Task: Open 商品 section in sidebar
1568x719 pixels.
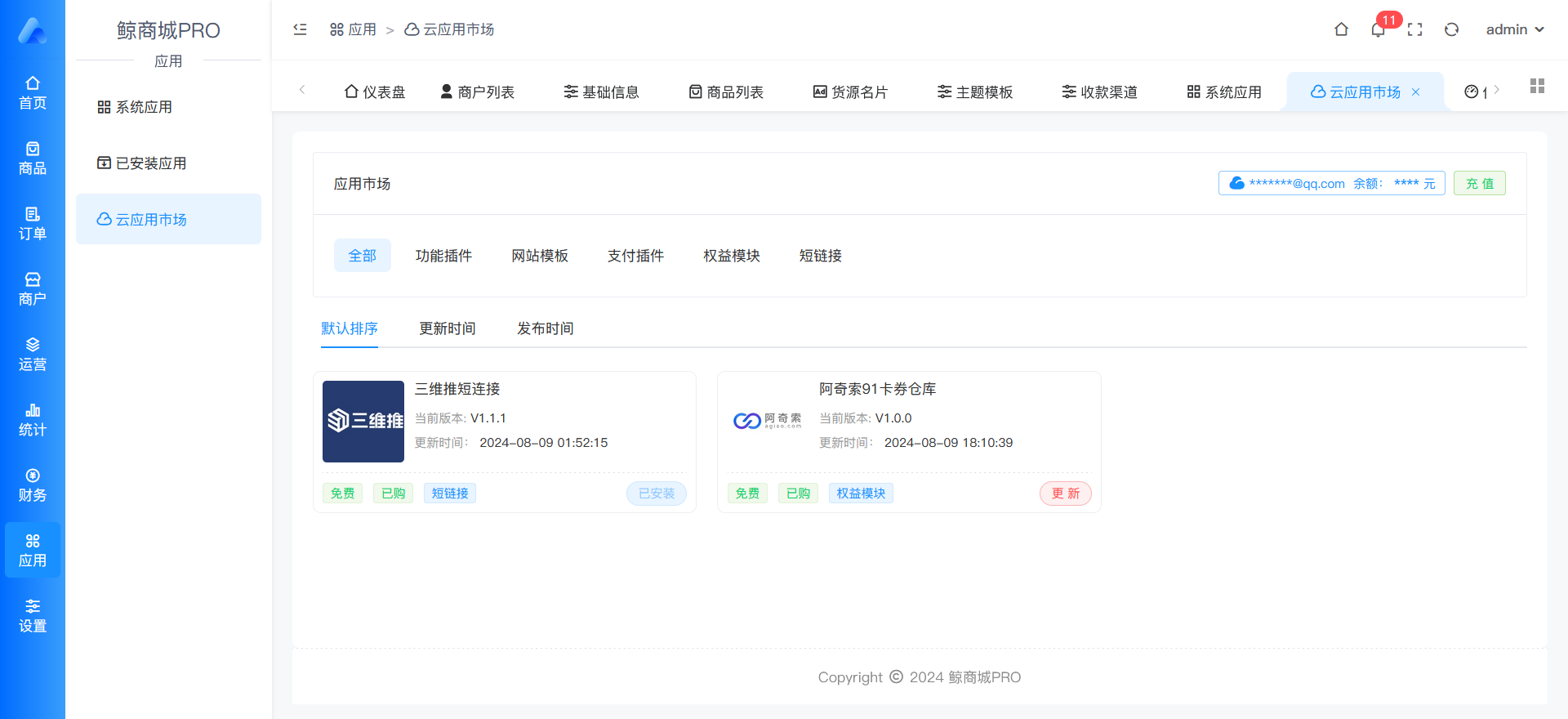Action: coord(33,158)
